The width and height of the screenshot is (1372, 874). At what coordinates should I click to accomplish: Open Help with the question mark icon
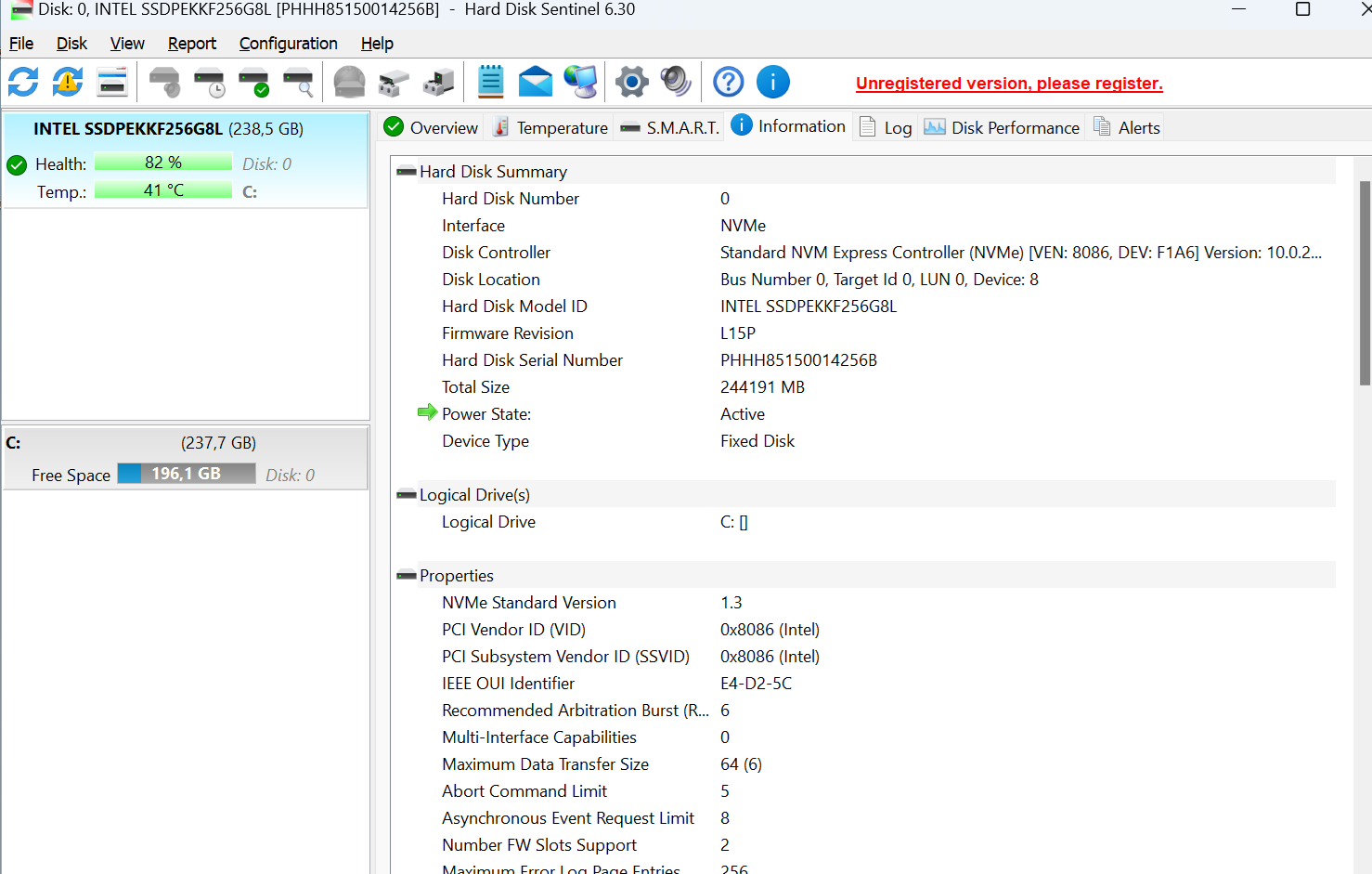click(728, 82)
